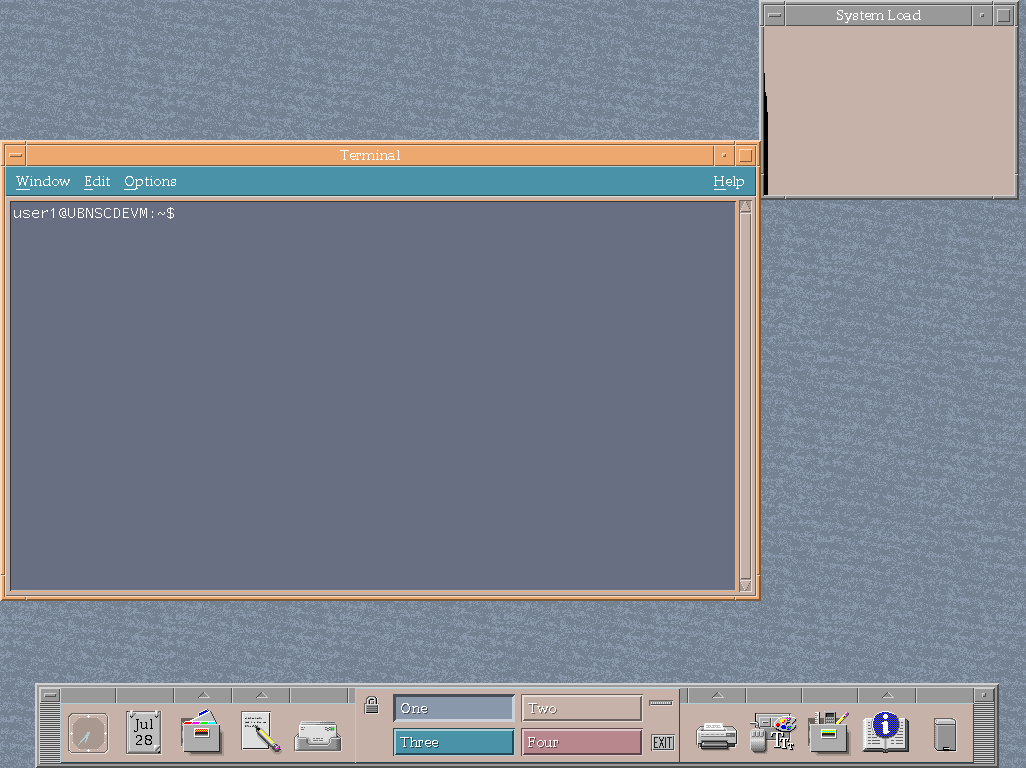The image size is (1026, 768).
Task: Toggle the screen lock padlock icon
Action: click(371, 704)
